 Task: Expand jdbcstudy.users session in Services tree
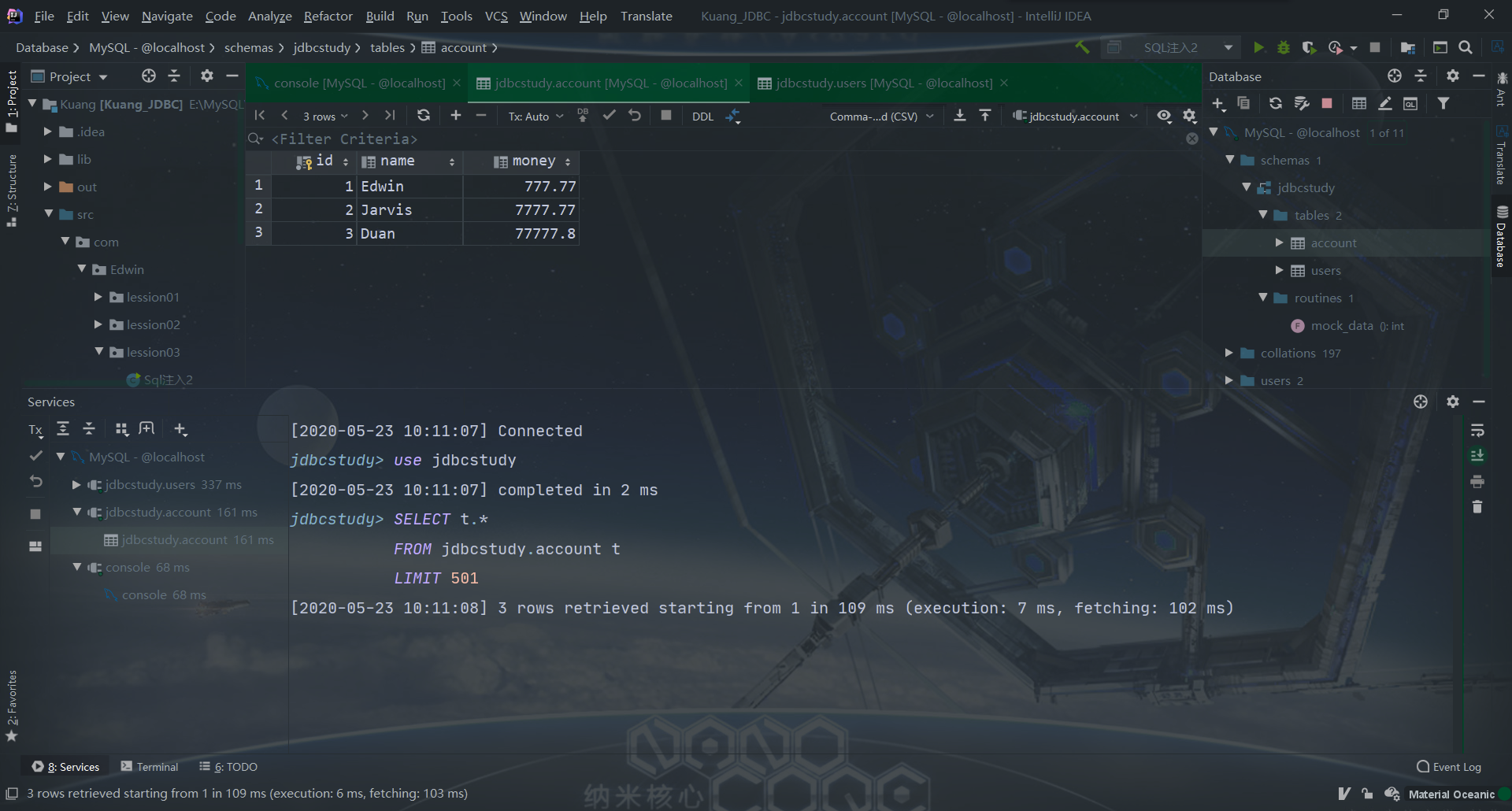tap(76, 484)
